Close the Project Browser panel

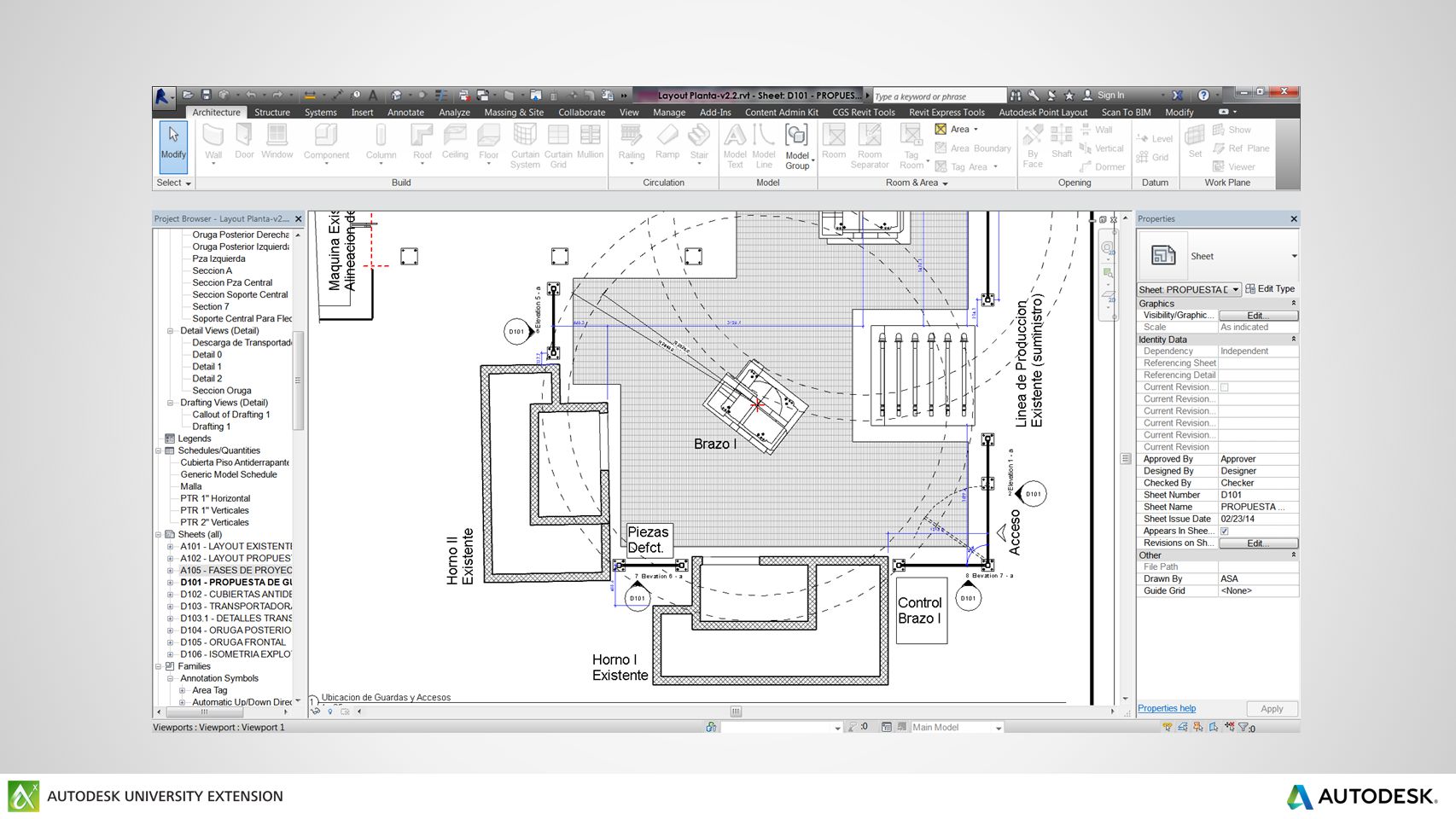coord(298,219)
